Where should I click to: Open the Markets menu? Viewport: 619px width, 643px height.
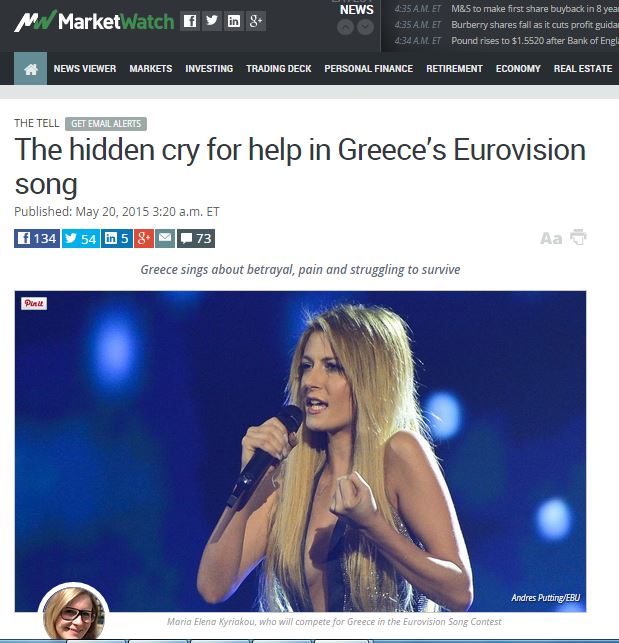click(x=151, y=68)
